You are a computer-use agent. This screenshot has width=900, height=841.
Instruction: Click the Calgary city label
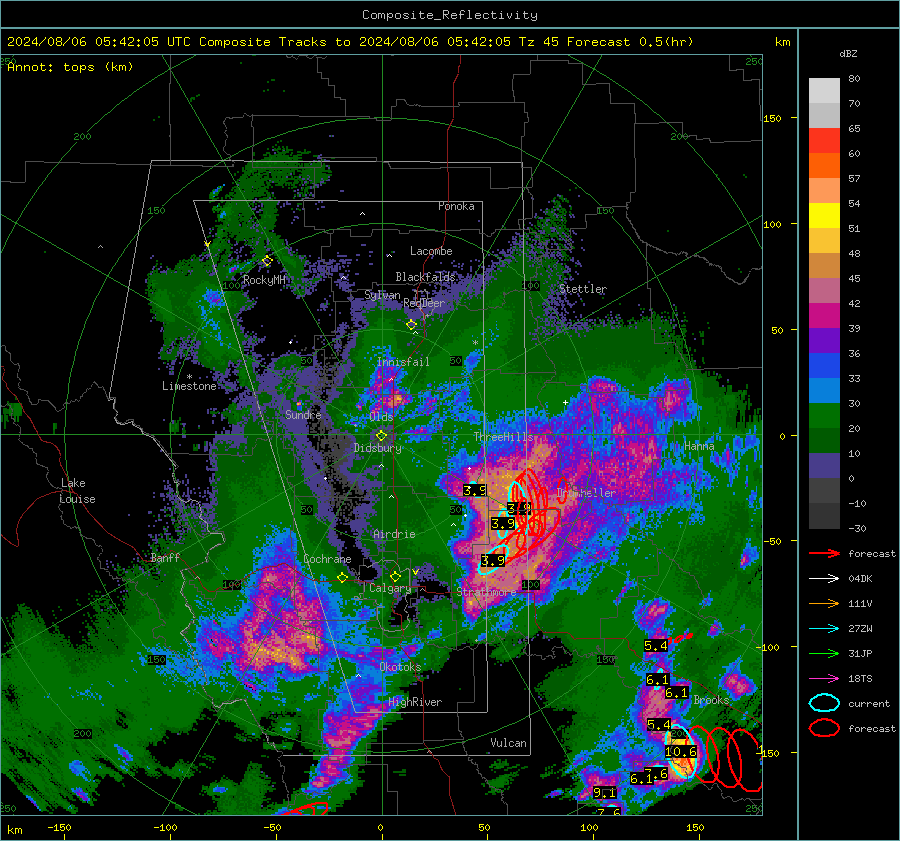coord(390,588)
